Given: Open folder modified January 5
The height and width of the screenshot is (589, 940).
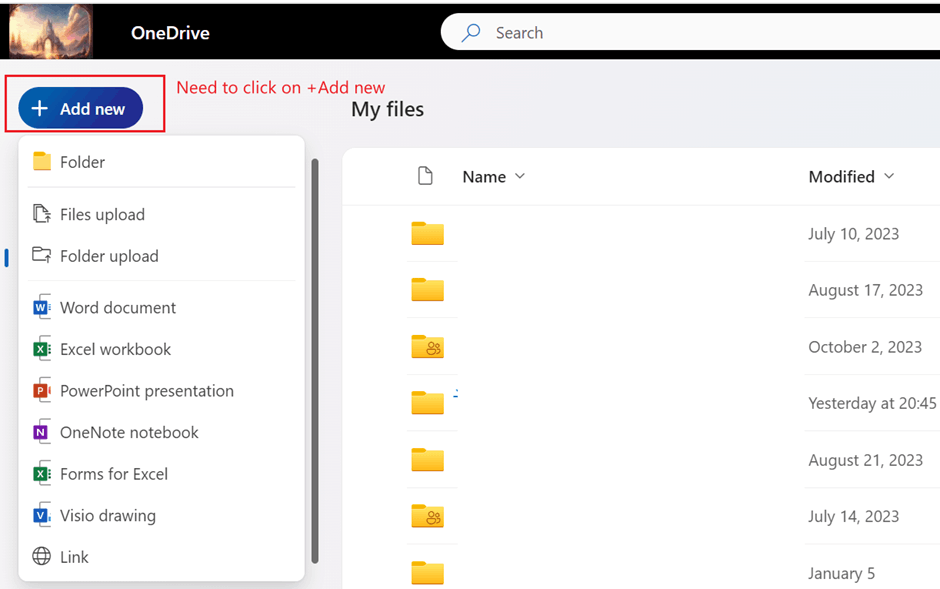Looking at the screenshot, I should [x=427, y=573].
